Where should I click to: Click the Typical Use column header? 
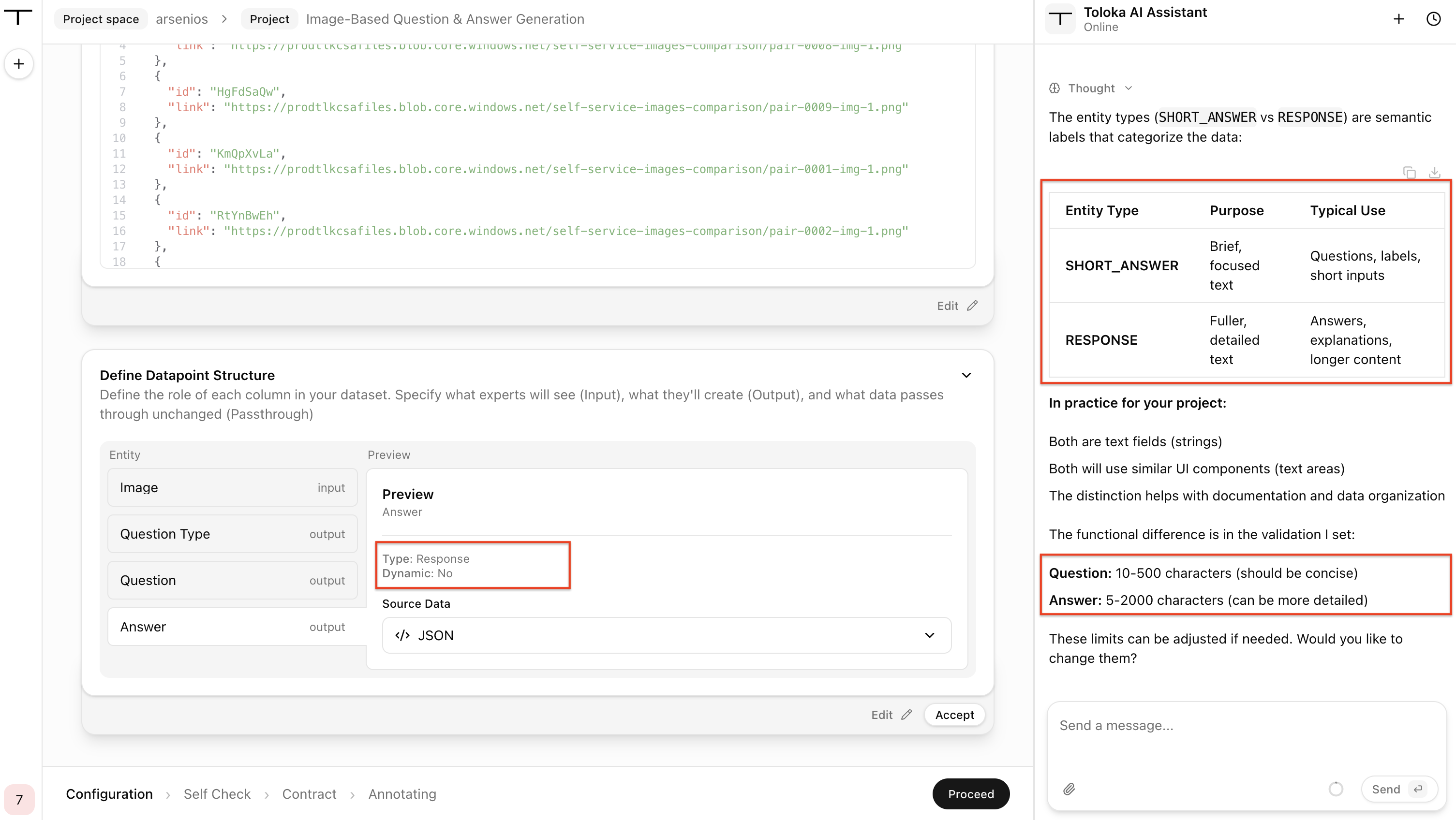coord(1348,211)
